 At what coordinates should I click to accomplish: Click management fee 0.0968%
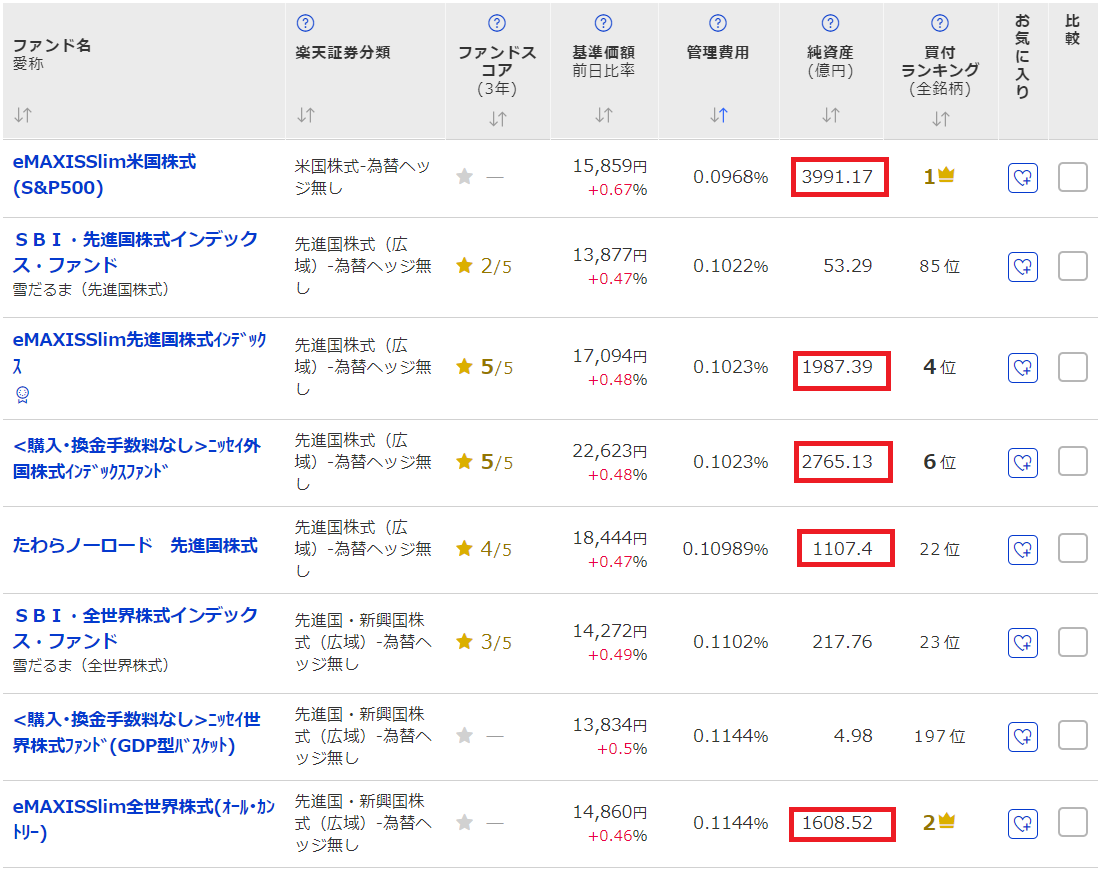click(730, 177)
